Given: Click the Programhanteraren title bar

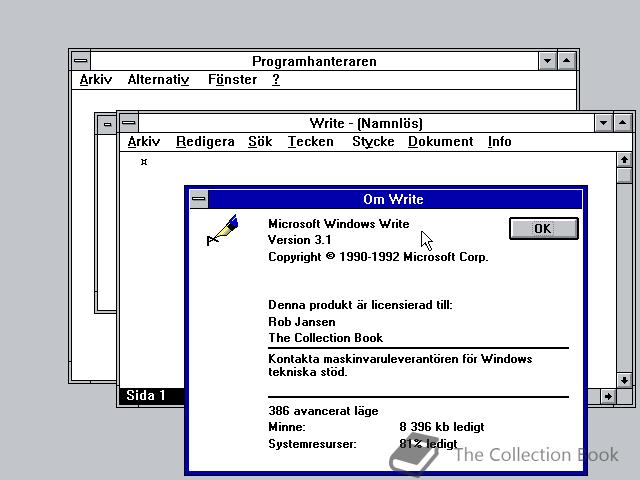Looking at the screenshot, I should click(x=314, y=61).
